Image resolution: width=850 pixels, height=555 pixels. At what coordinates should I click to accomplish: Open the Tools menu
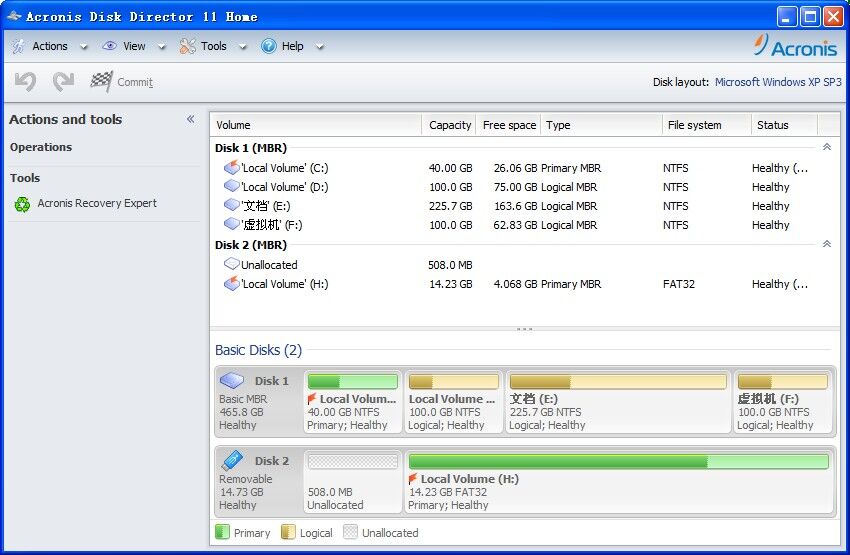214,46
